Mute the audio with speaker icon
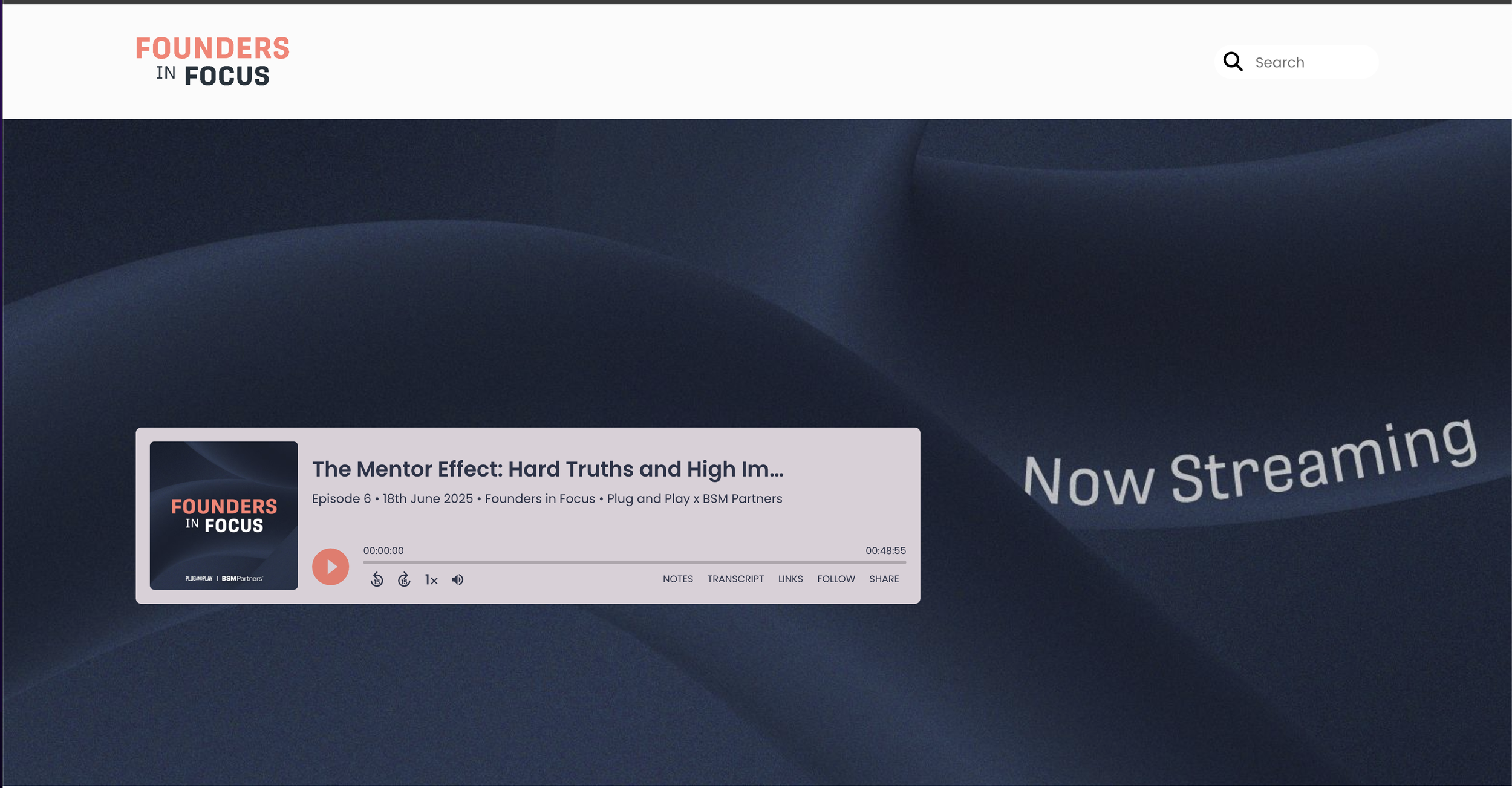The width and height of the screenshot is (1512, 788). tap(457, 579)
